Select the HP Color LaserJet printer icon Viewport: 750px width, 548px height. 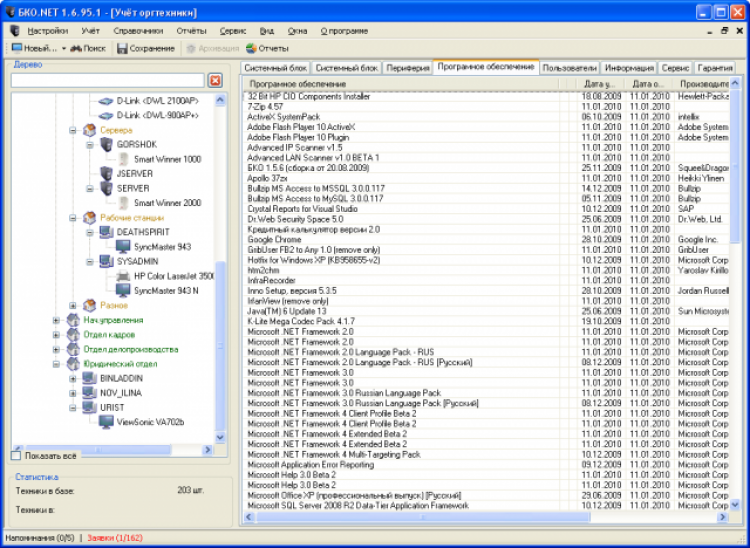[123, 276]
